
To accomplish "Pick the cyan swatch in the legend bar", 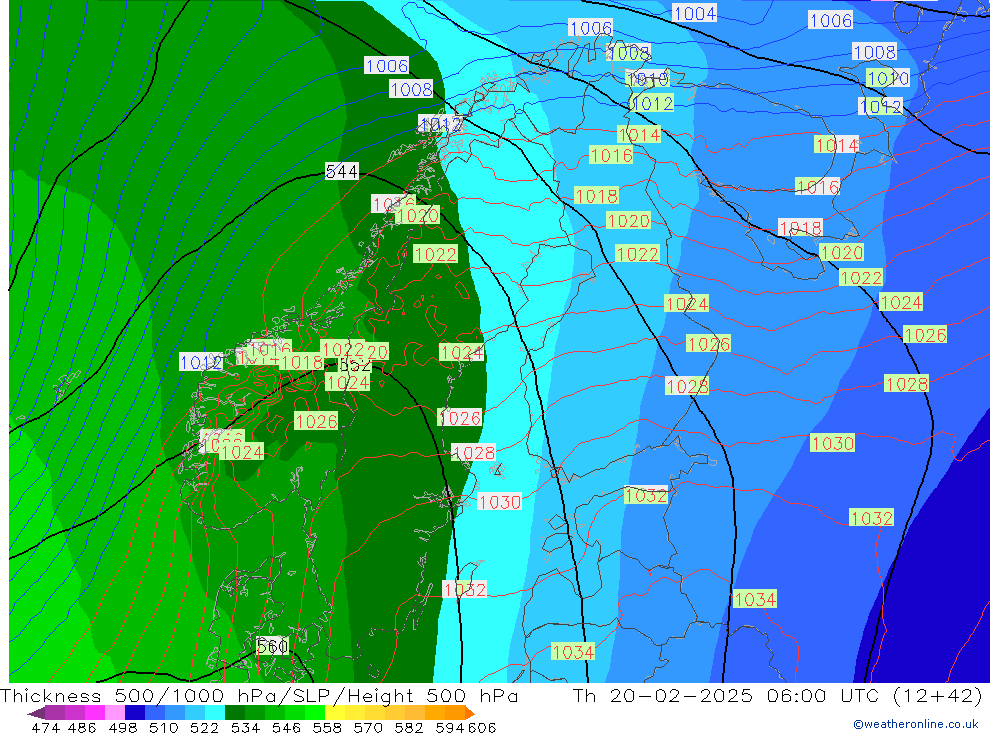I will click(215, 712).
